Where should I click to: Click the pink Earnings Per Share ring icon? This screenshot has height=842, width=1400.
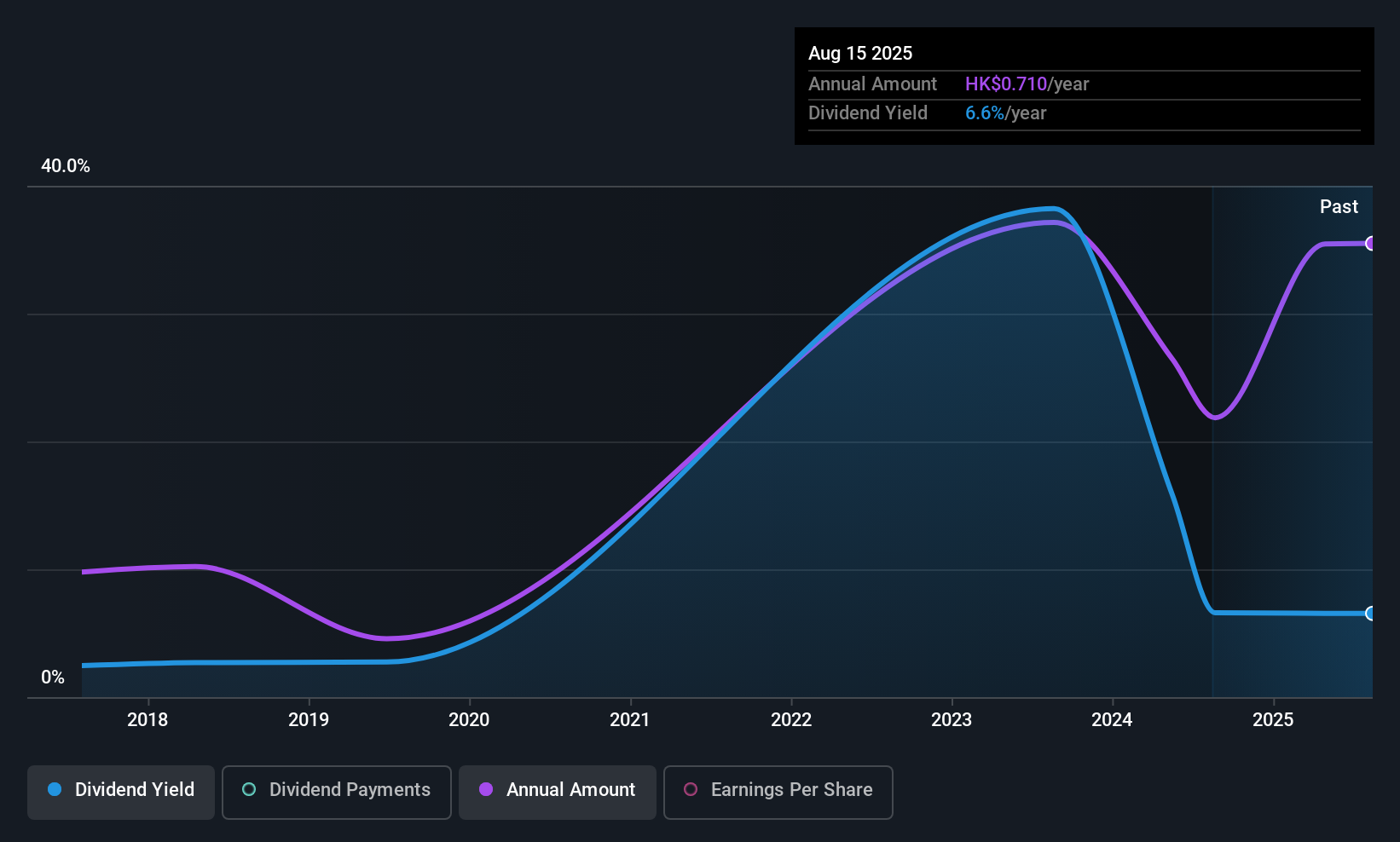click(x=689, y=790)
